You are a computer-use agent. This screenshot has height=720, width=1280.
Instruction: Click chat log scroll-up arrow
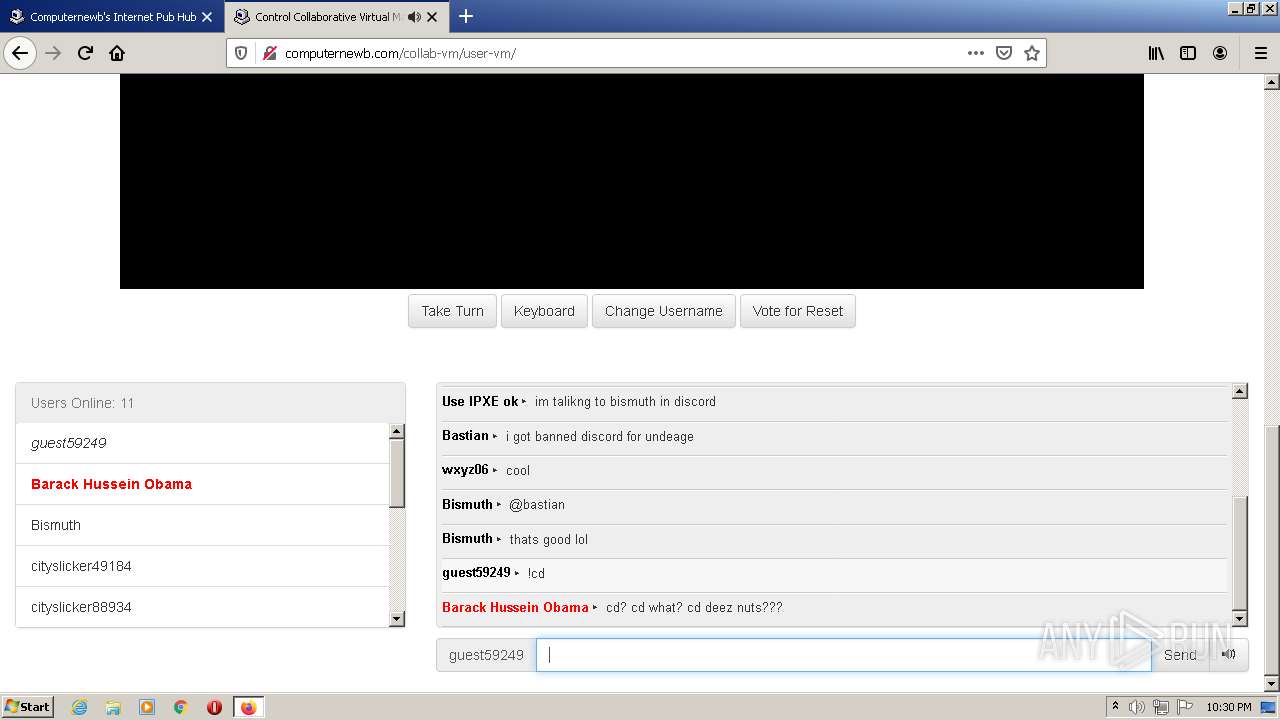1240,391
